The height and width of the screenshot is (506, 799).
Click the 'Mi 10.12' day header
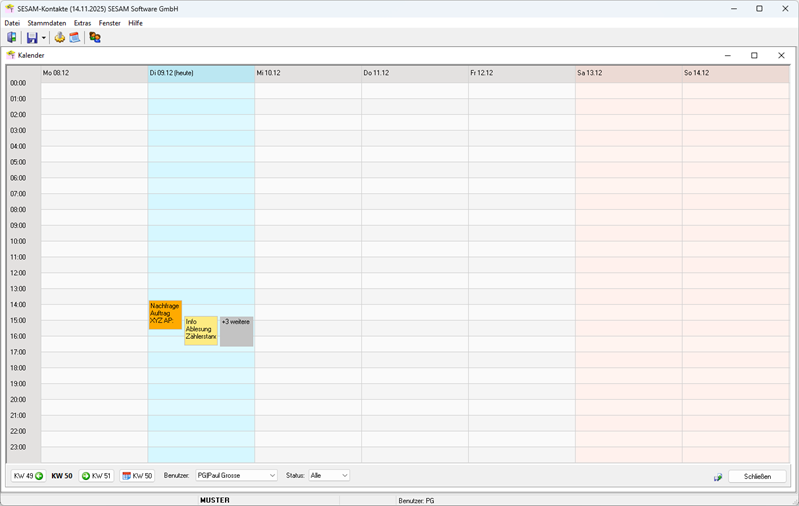click(x=308, y=73)
